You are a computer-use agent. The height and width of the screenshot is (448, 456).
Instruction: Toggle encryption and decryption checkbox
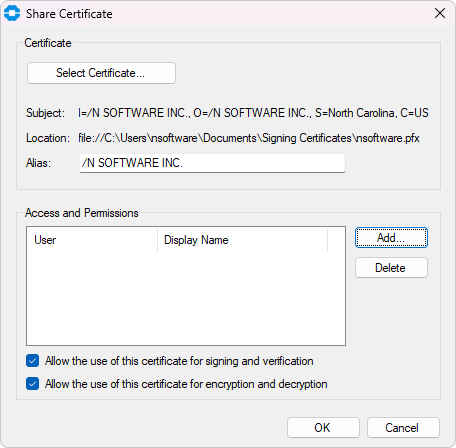click(x=33, y=384)
